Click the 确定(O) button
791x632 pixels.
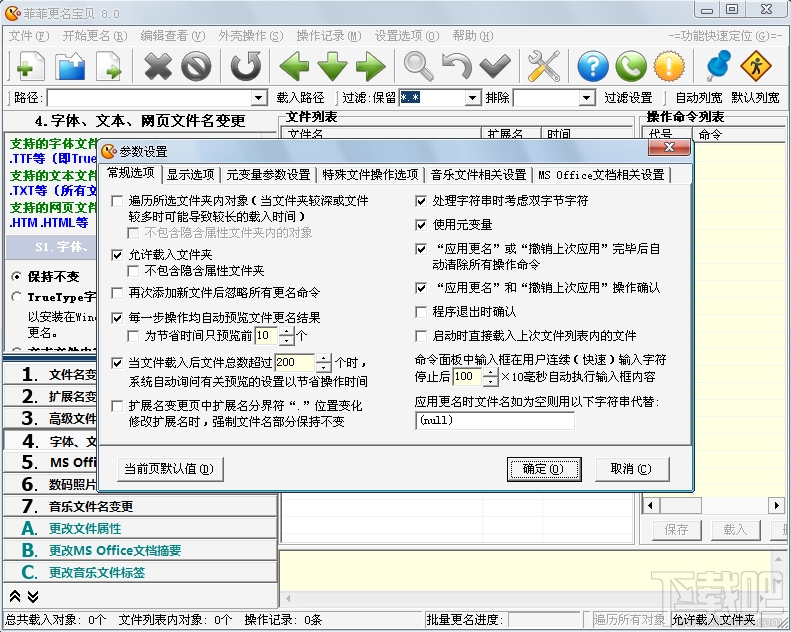click(544, 469)
